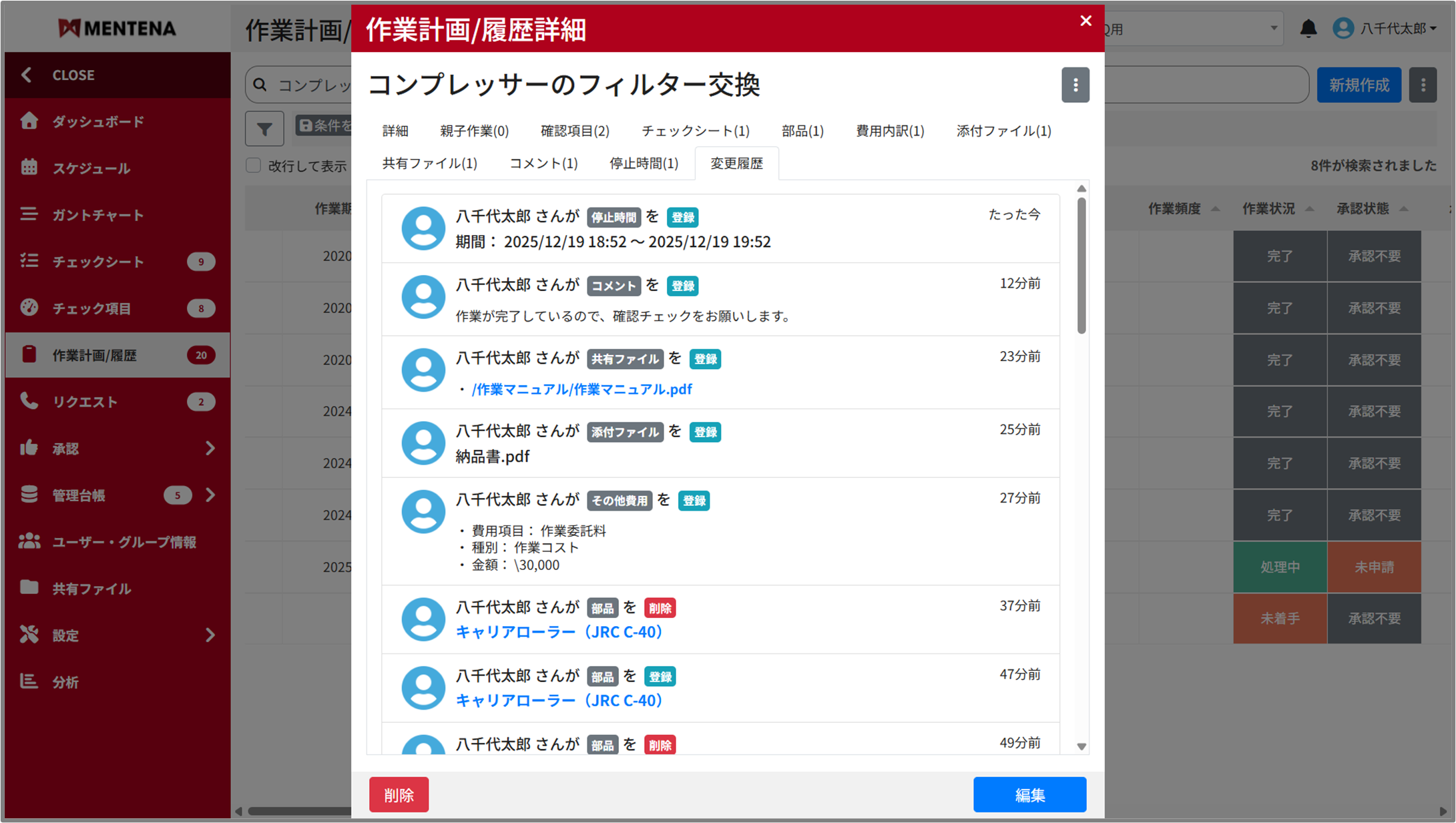Expand the approval (承認) sidebar submenu
The width and height of the screenshot is (1456, 823).
[x=210, y=448]
